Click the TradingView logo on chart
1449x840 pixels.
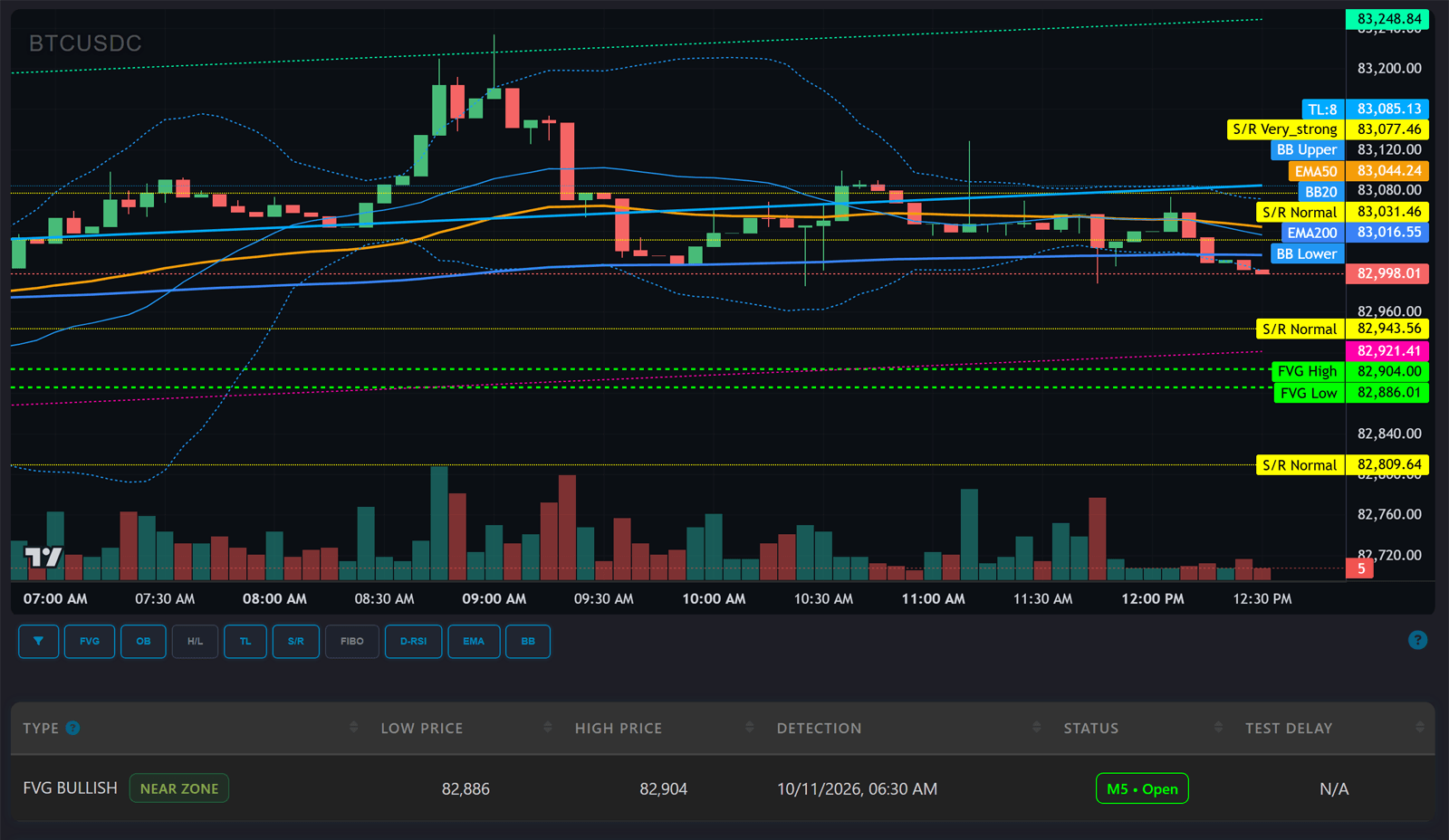pyautogui.click(x=43, y=557)
